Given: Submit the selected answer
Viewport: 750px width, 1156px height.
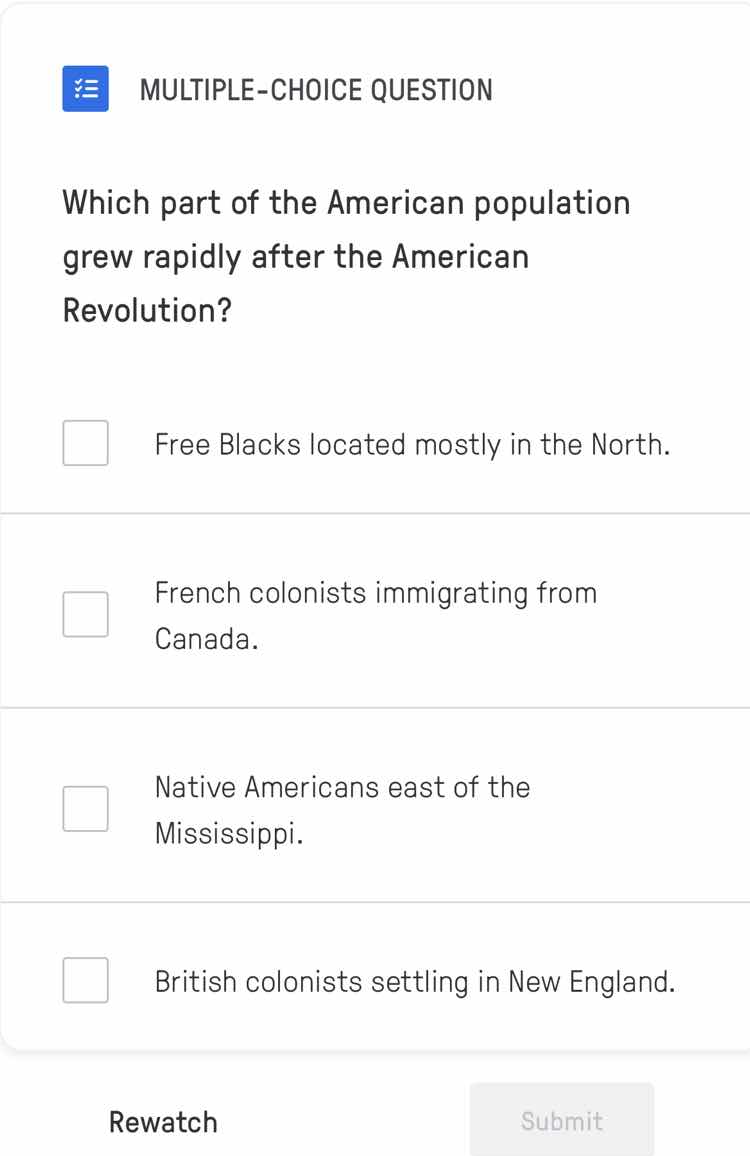Looking at the screenshot, I should click(x=561, y=1121).
